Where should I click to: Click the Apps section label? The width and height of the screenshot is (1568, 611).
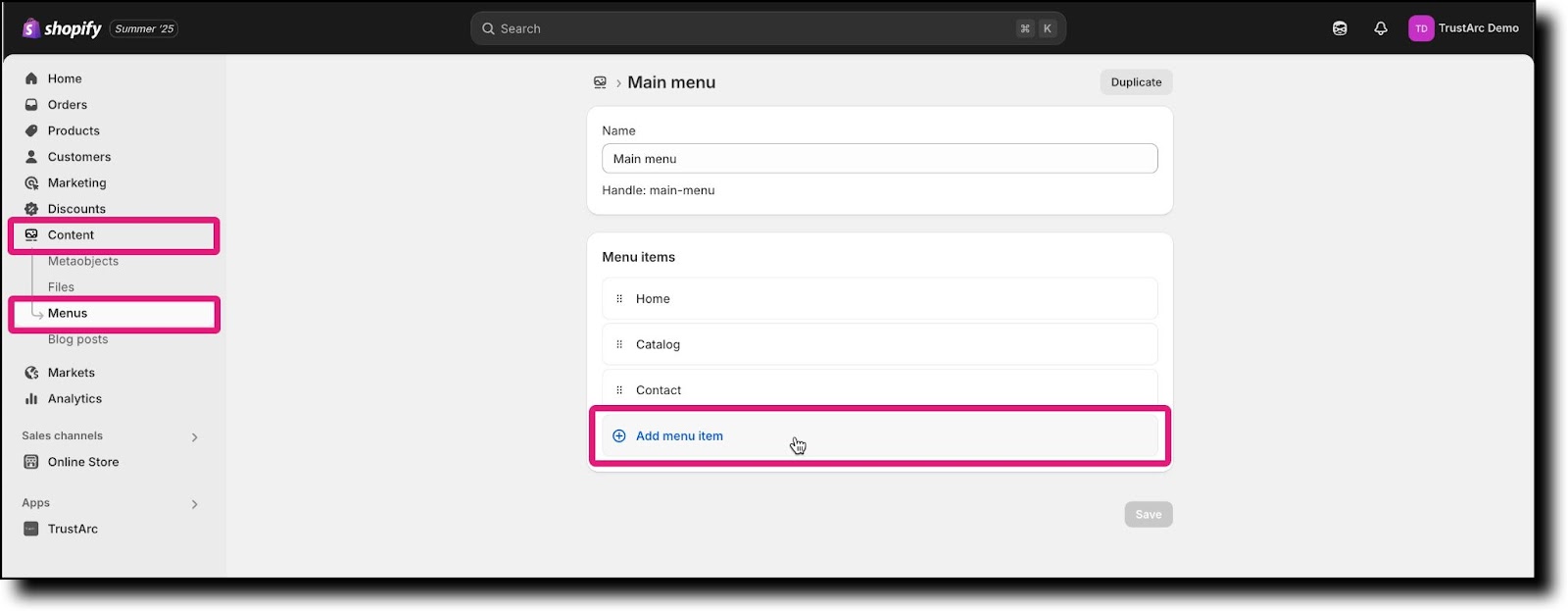[35, 503]
